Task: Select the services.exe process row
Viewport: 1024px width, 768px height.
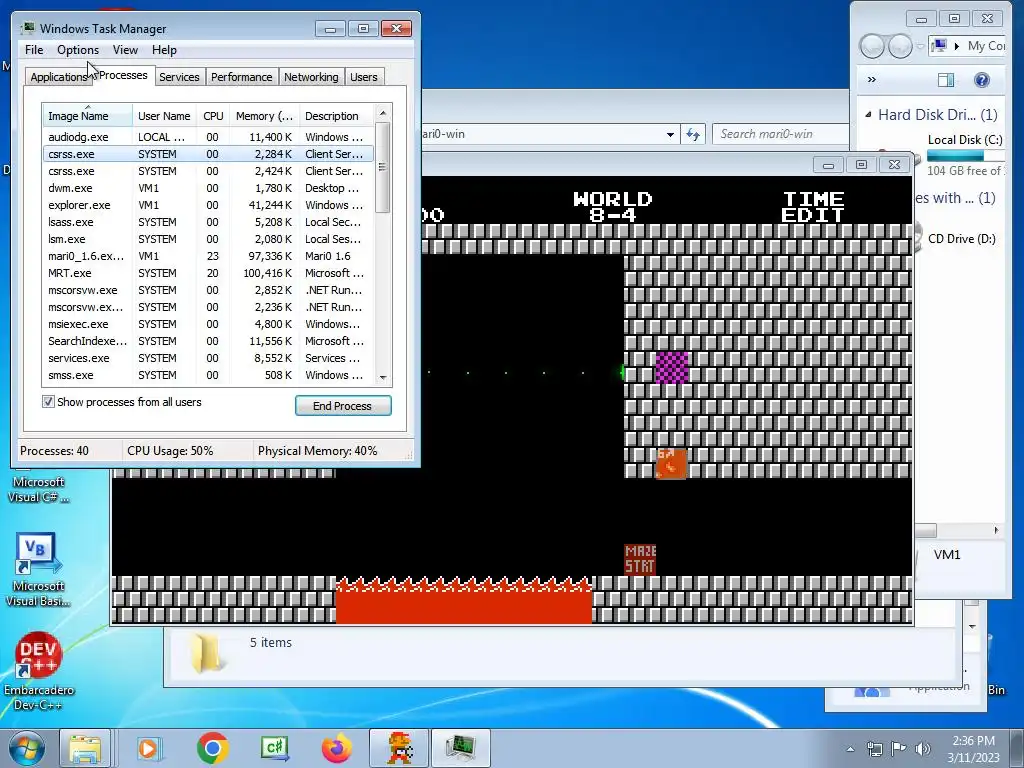Action: click(x=208, y=358)
